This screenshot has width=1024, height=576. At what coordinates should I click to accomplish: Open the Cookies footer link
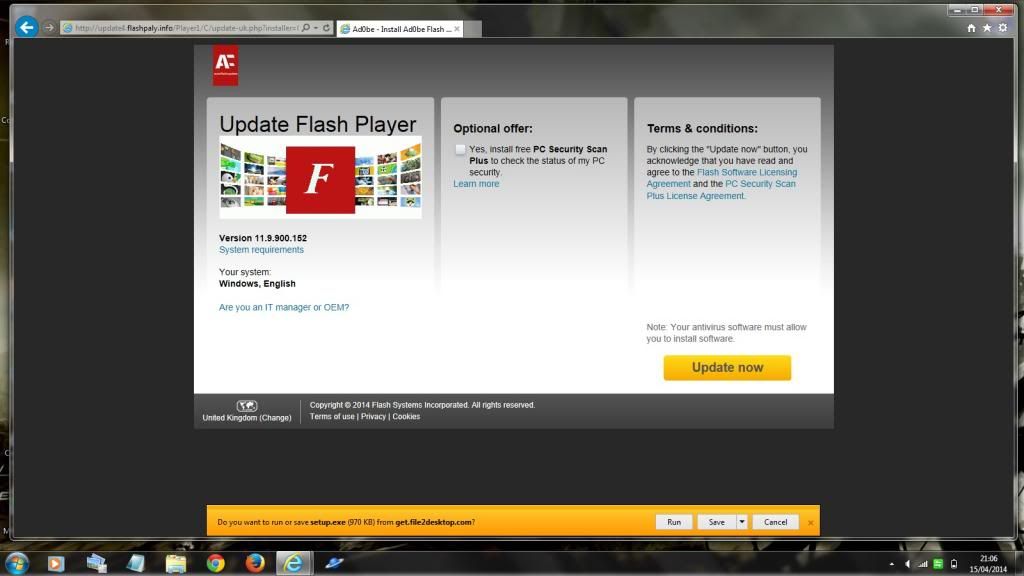tap(406, 417)
